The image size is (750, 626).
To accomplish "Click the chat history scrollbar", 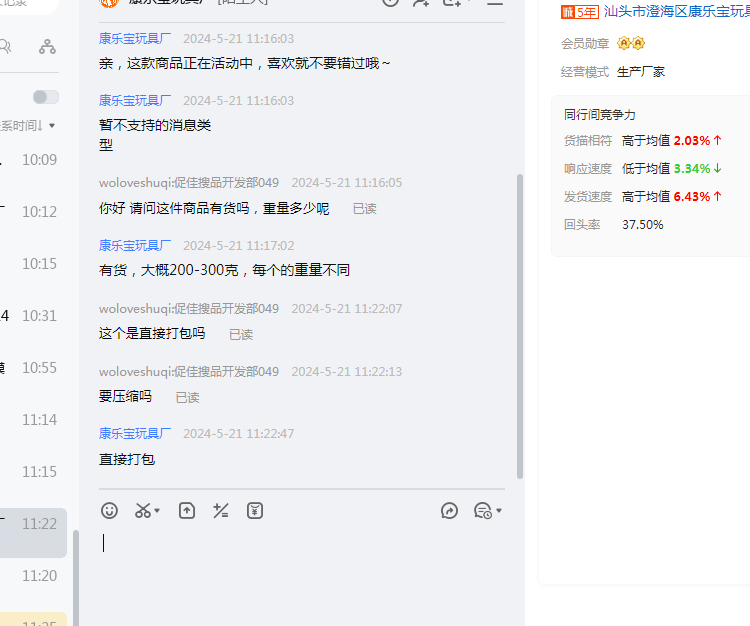I will 520,326.
